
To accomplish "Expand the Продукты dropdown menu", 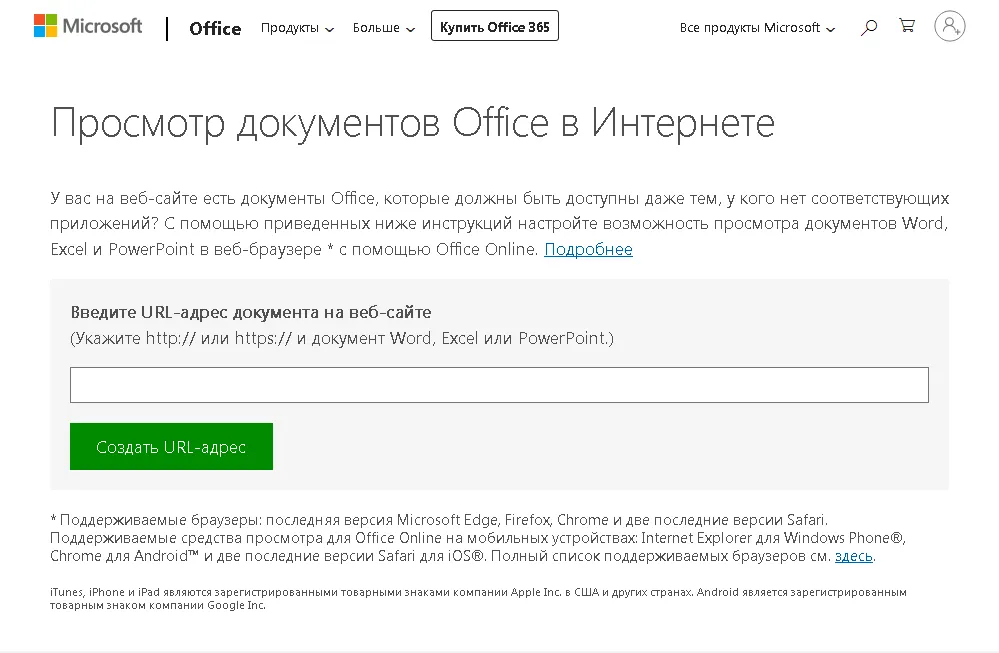I will pyautogui.click(x=297, y=28).
